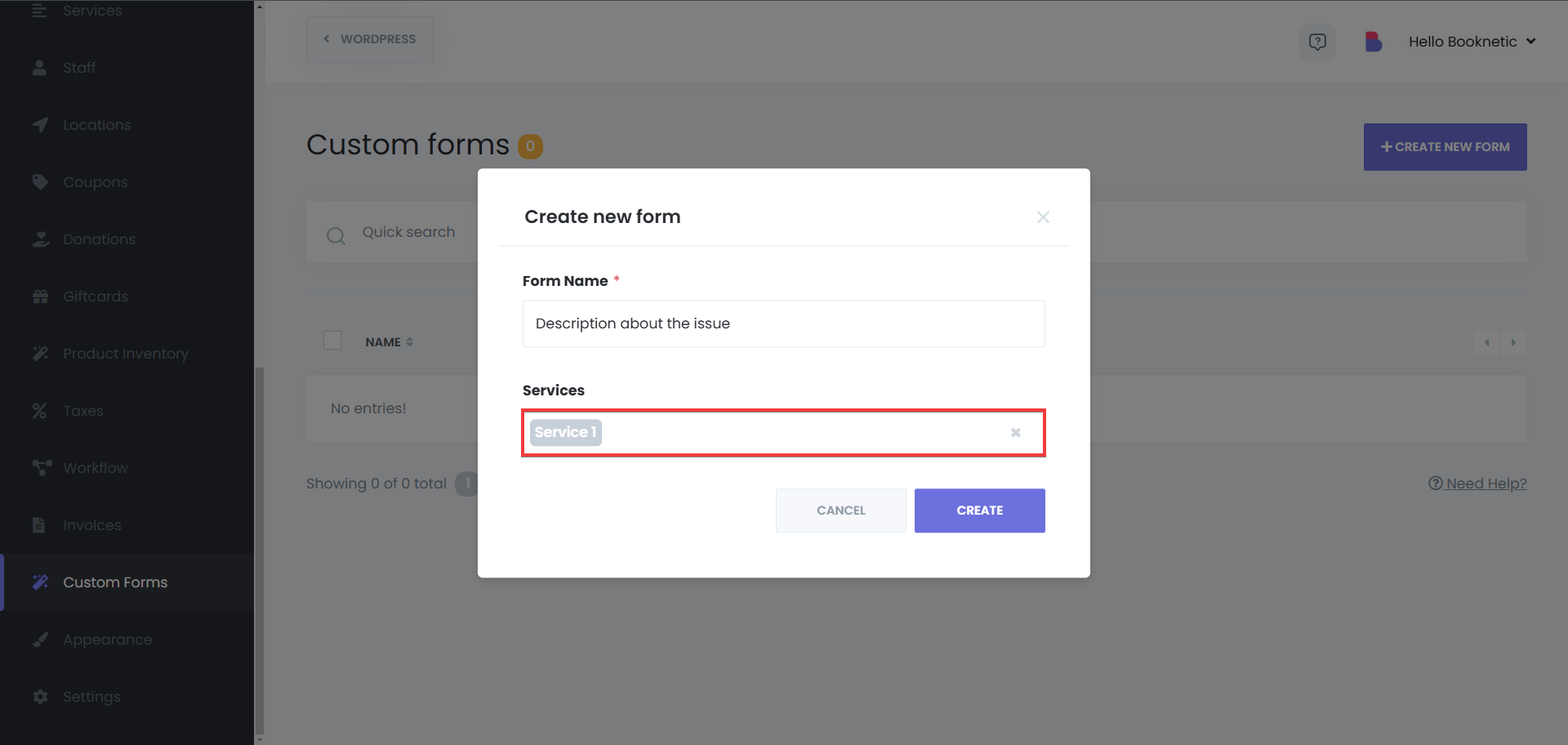Image resolution: width=1568 pixels, height=745 pixels.
Task: Click the Quick search magnifier icon
Action: (336, 236)
